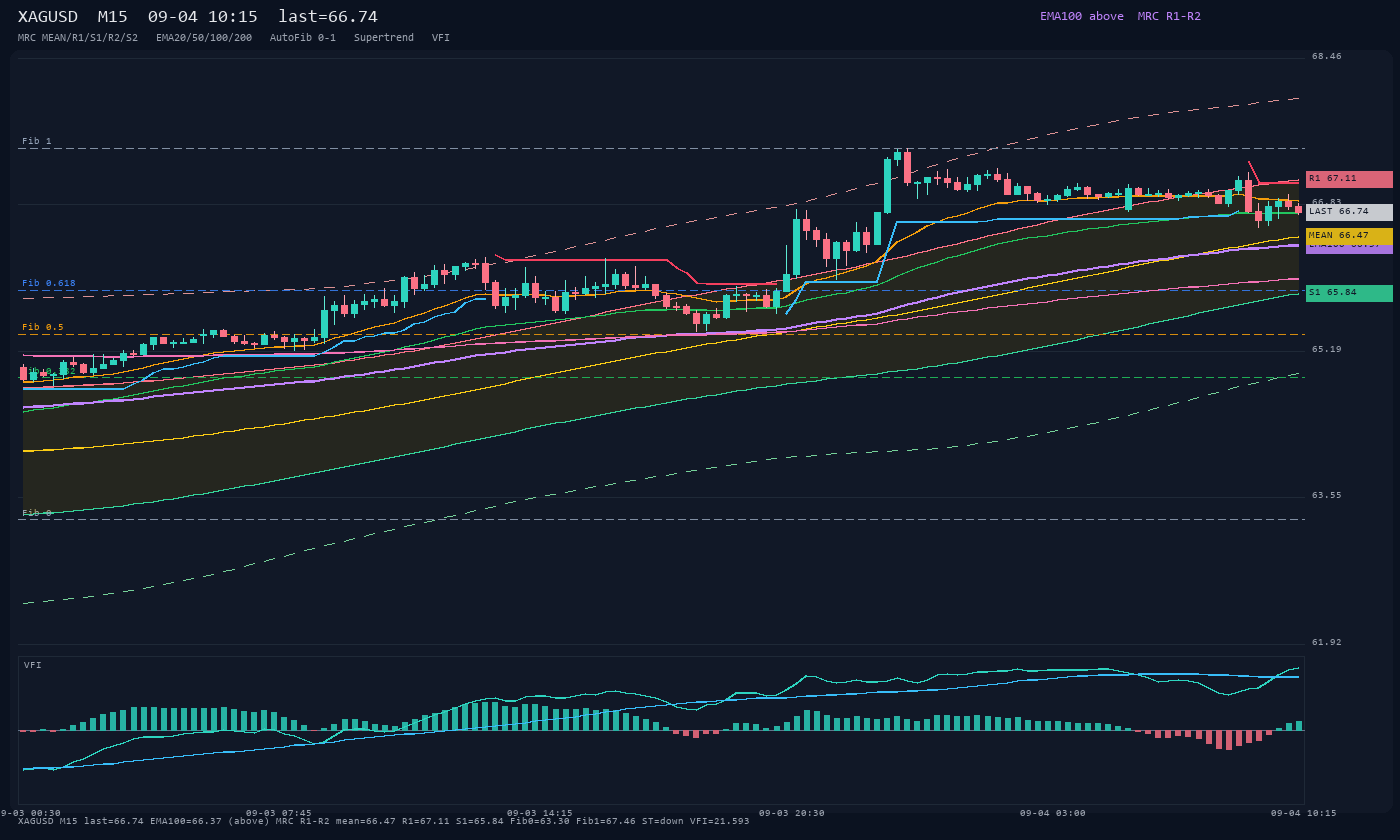This screenshot has height=840, width=1400.
Task: Click the 09-04 03:00 time axis label
Action: [x=1053, y=813]
